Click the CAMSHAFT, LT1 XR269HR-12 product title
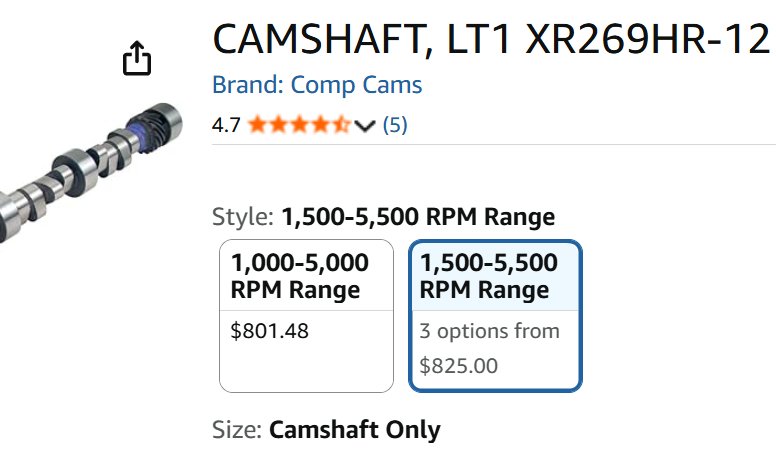The width and height of the screenshot is (776, 453). tap(491, 40)
